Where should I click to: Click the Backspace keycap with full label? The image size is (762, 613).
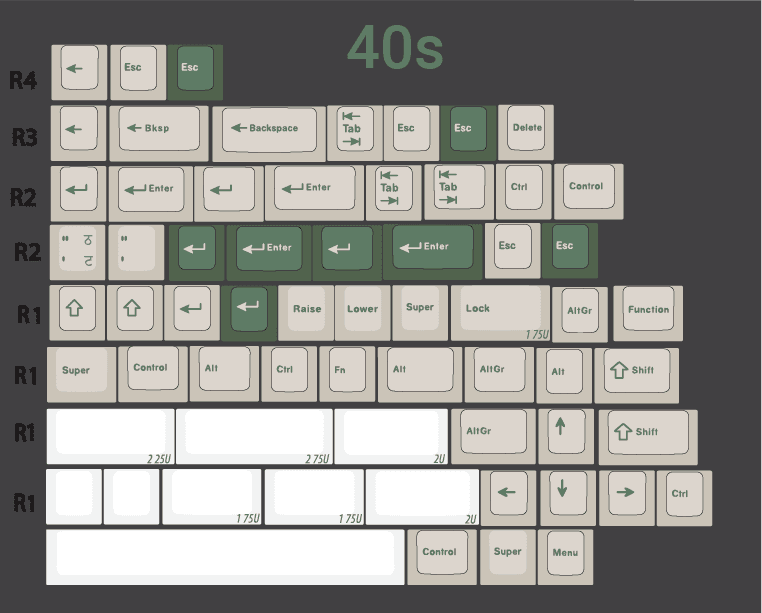click(268, 131)
